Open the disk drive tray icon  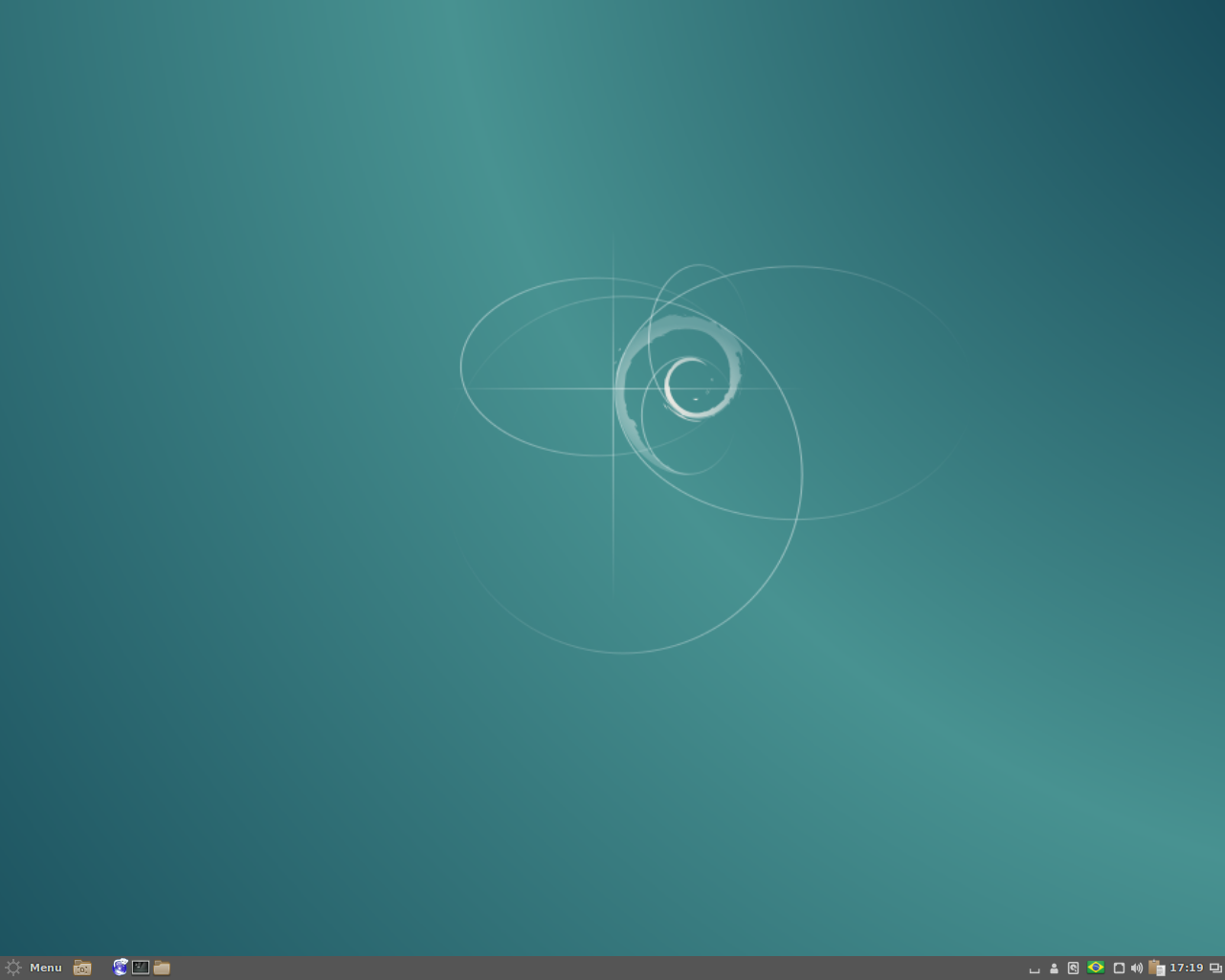[1073, 968]
